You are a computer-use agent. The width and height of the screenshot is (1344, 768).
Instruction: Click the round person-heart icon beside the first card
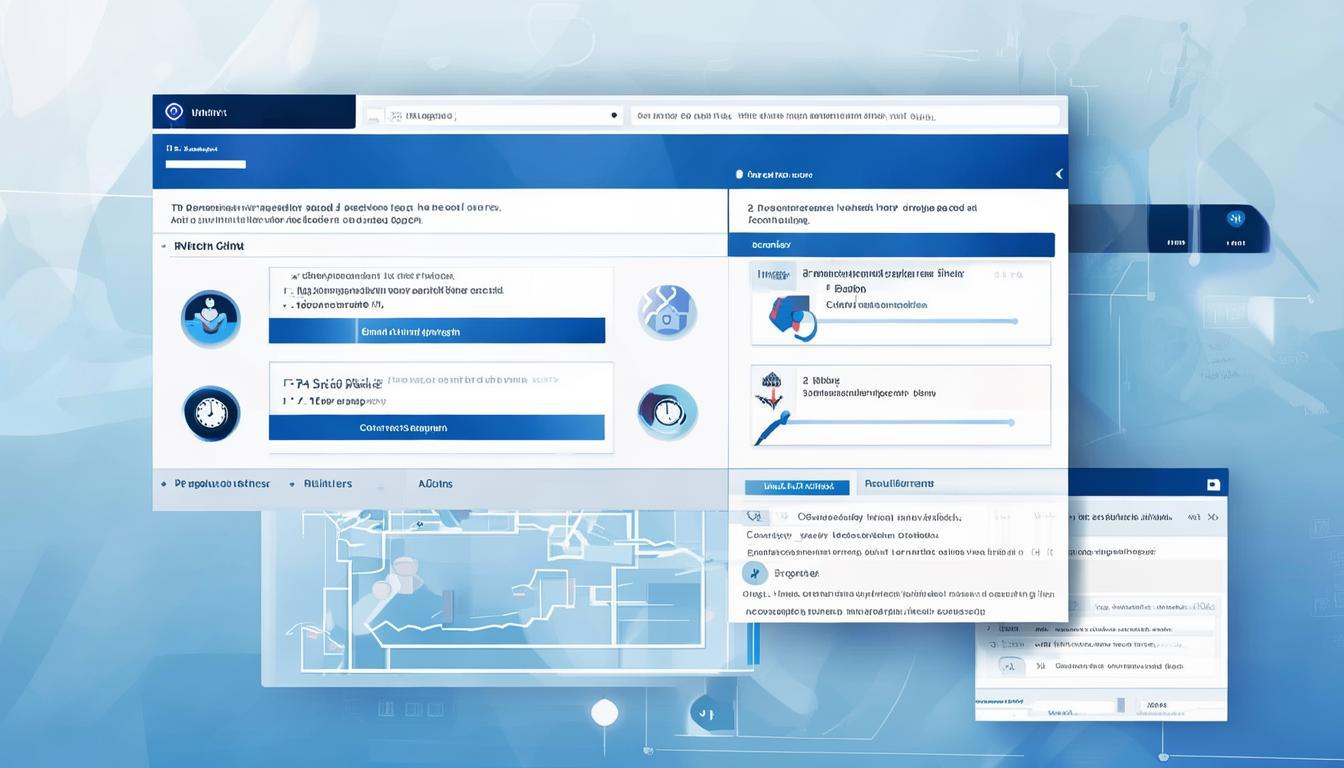210,319
